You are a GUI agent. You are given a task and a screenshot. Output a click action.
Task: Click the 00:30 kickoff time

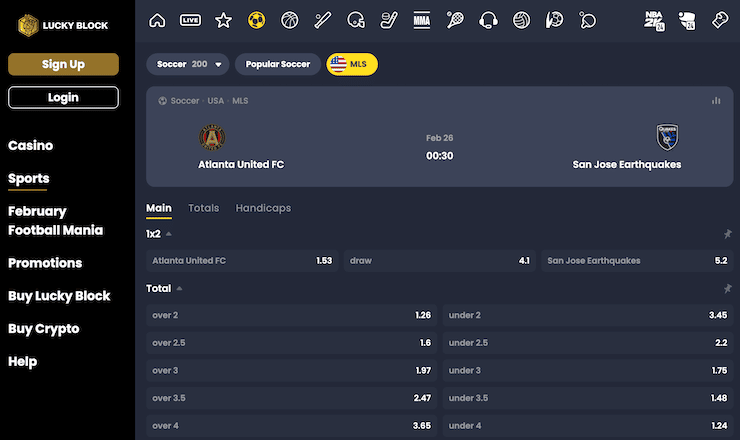click(439, 156)
